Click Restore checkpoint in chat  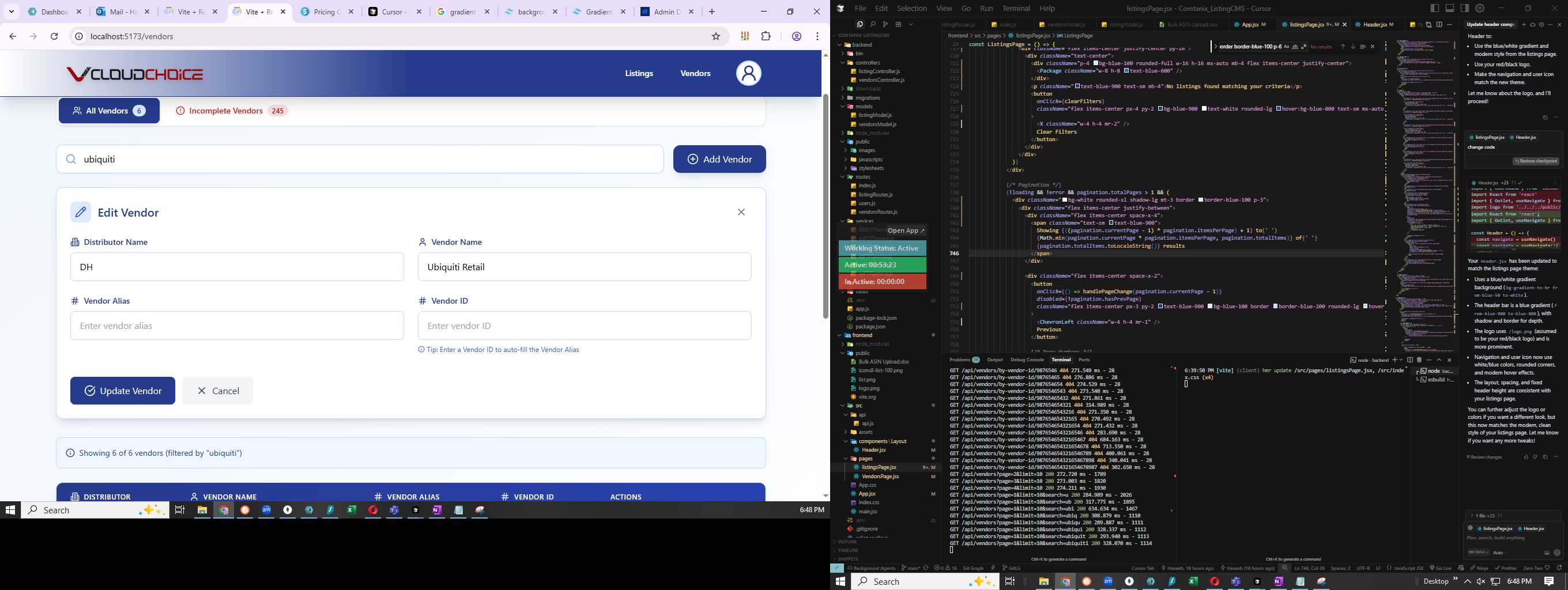[x=1536, y=161]
